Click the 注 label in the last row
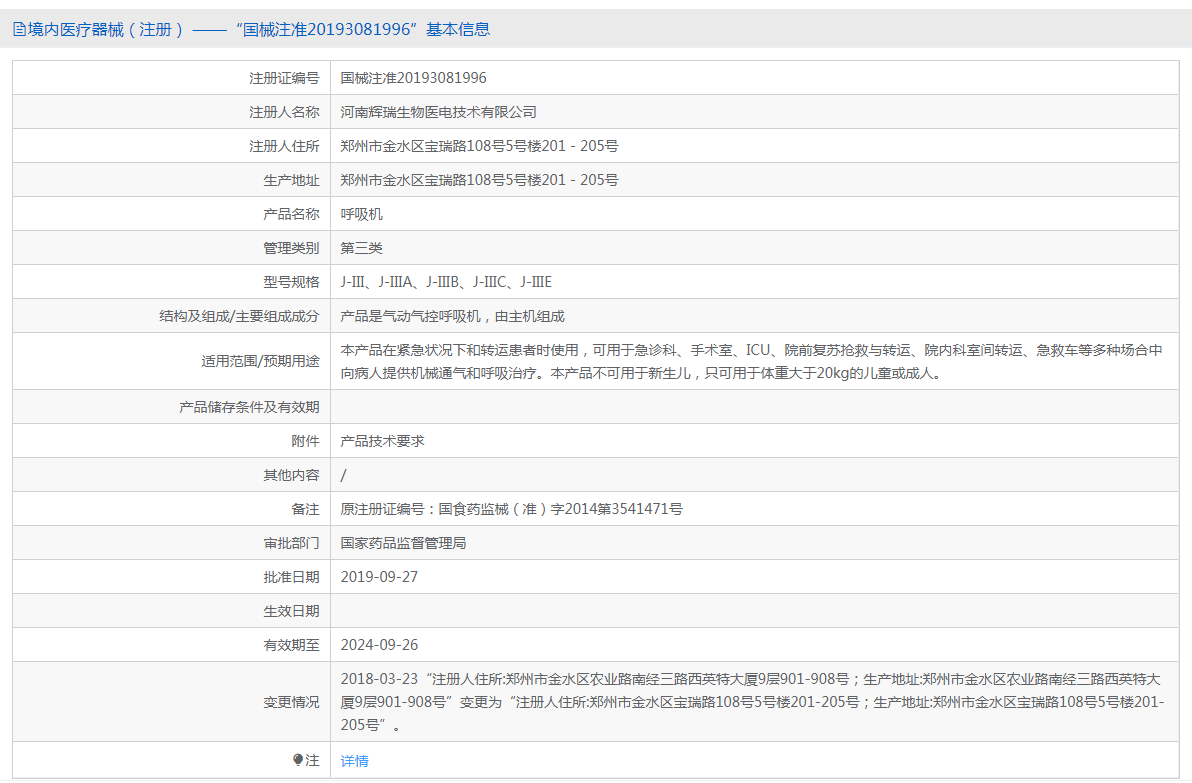Viewport: 1192px width, 783px height. [x=312, y=760]
